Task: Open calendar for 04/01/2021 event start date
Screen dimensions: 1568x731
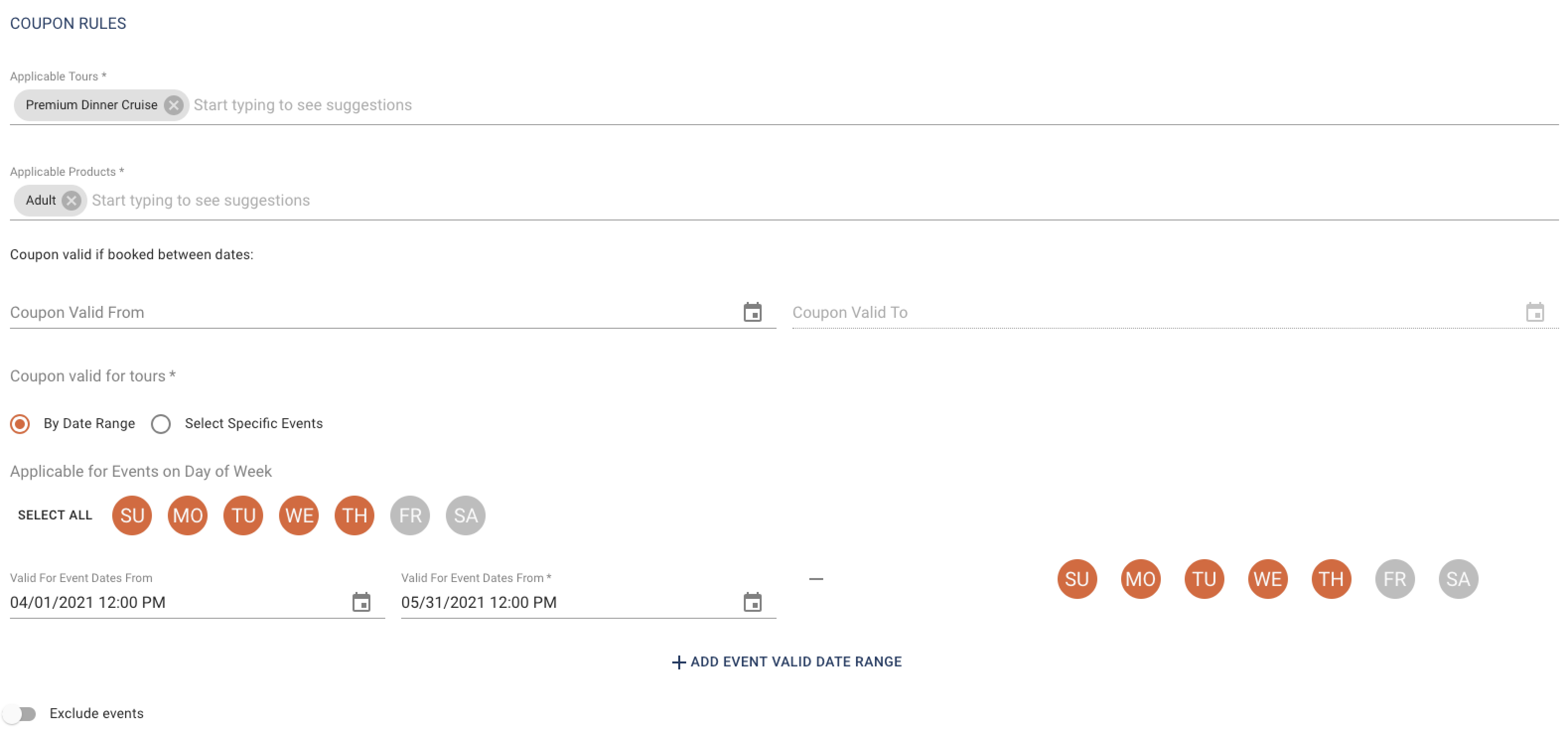Action: point(361,602)
